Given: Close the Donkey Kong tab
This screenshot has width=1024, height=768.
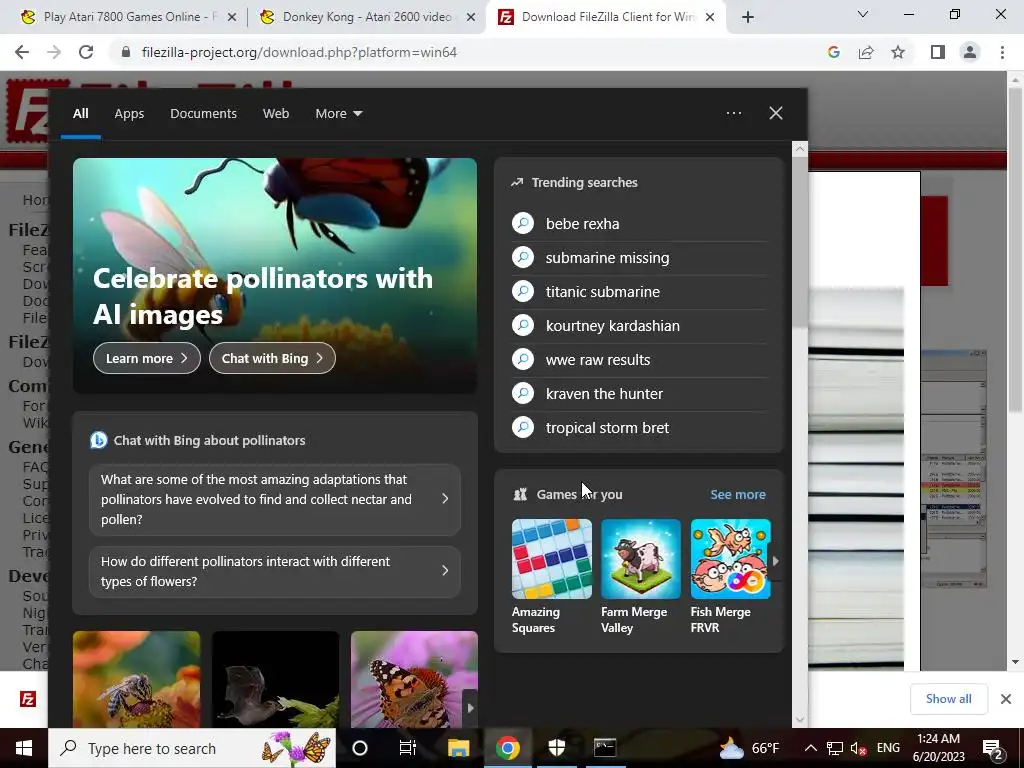Looking at the screenshot, I should coord(470,18).
